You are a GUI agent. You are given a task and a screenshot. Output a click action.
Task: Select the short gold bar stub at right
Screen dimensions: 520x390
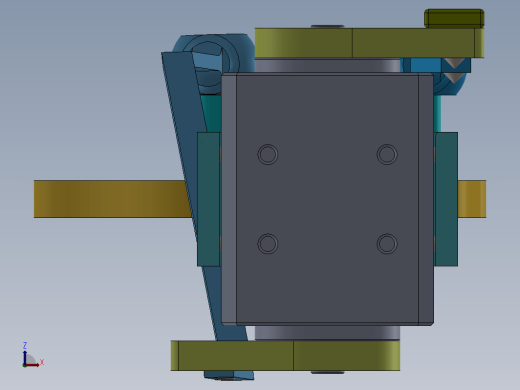coord(472,199)
